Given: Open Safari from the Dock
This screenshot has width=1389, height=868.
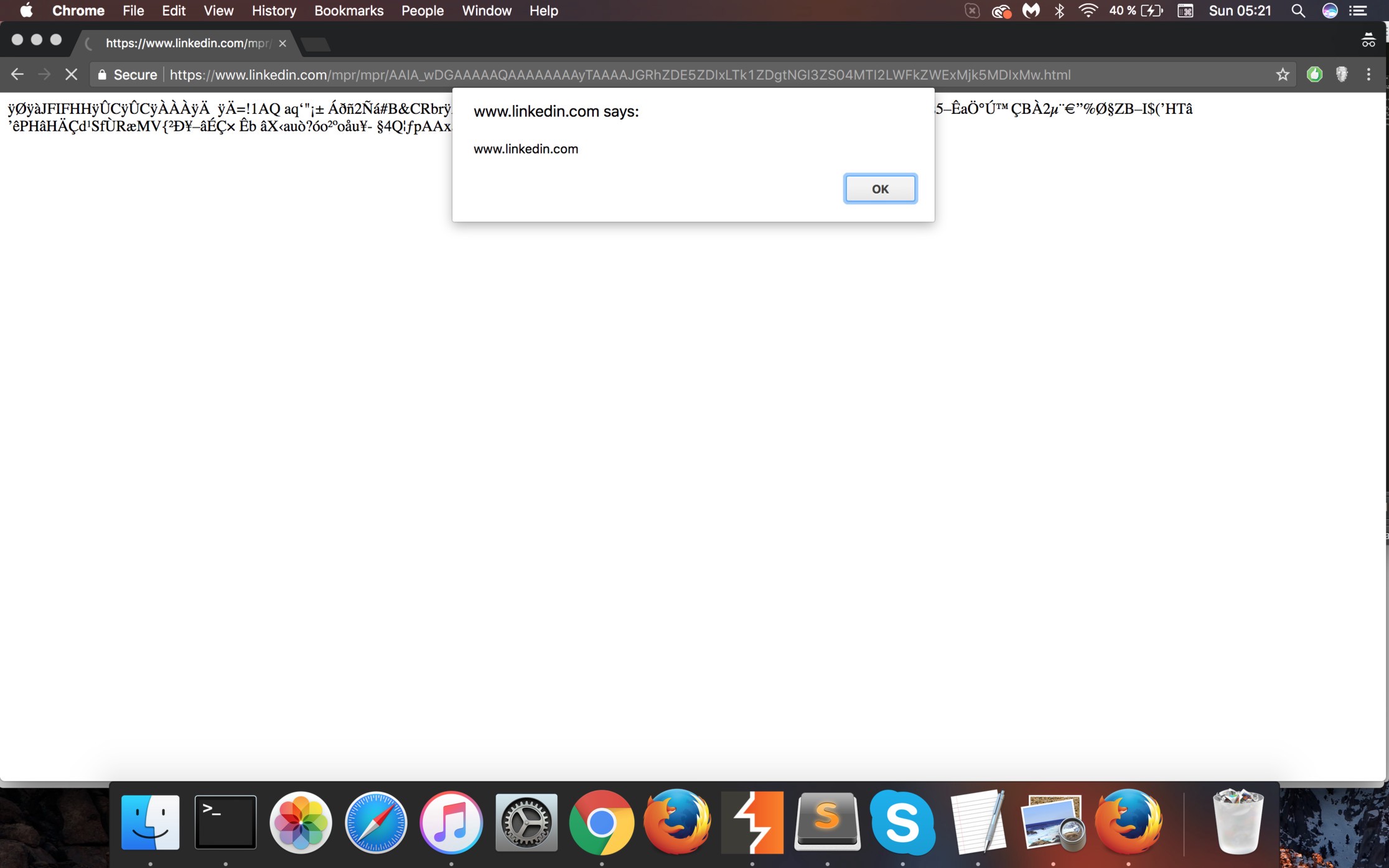Looking at the screenshot, I should click(376, 822).
